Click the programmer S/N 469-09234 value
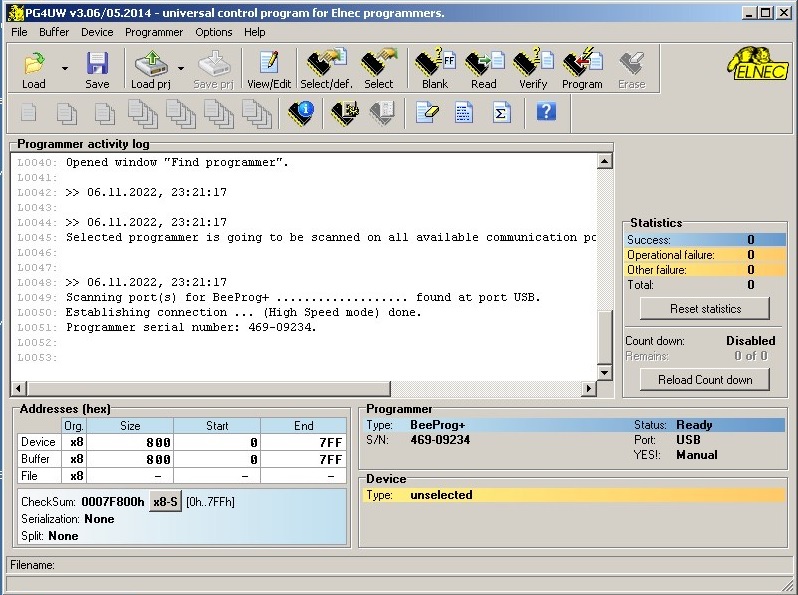798x595 pixels. pos(440,440)
